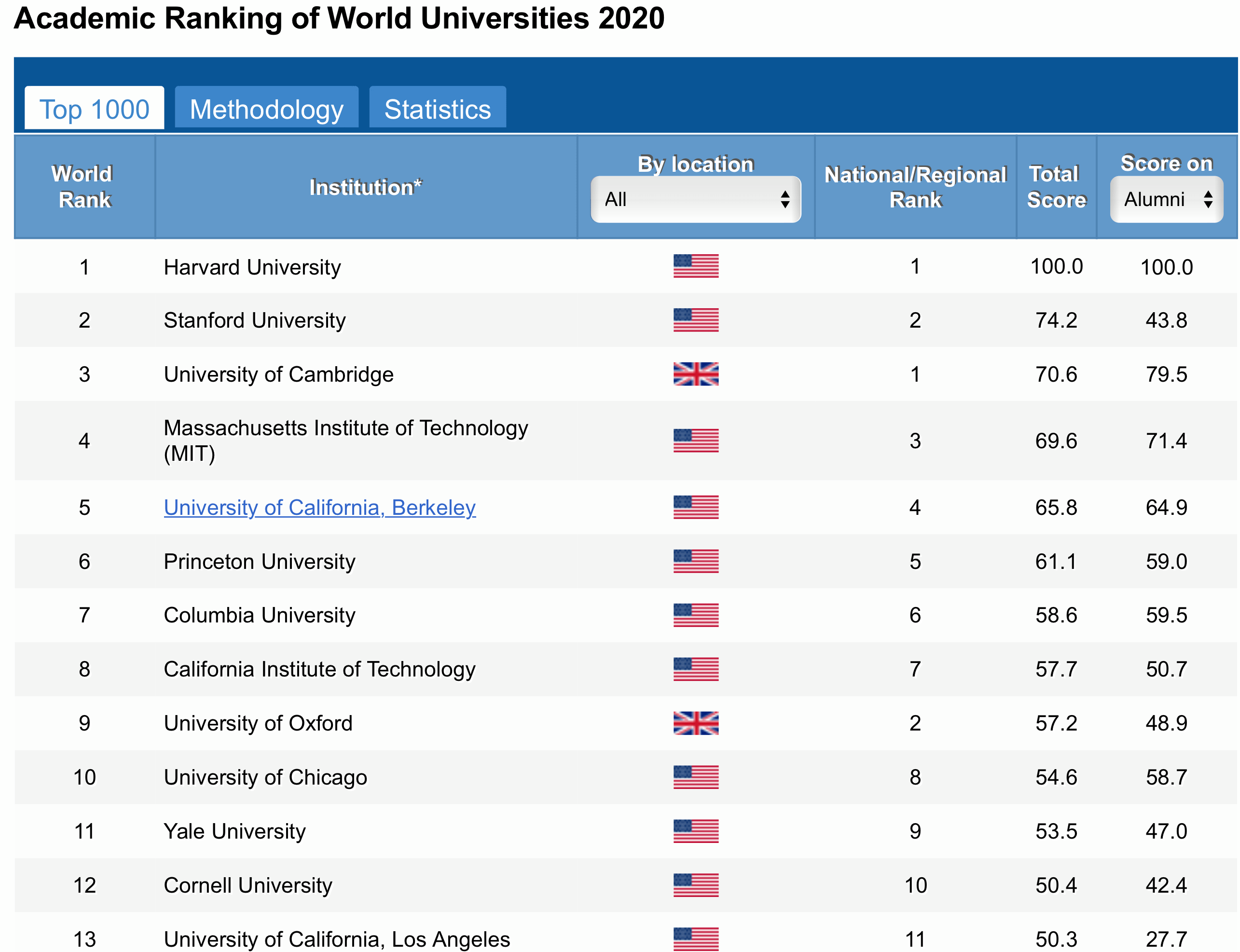Click Berkeley's total score 65.8

pyautogui.click(x=1056, y=508)
